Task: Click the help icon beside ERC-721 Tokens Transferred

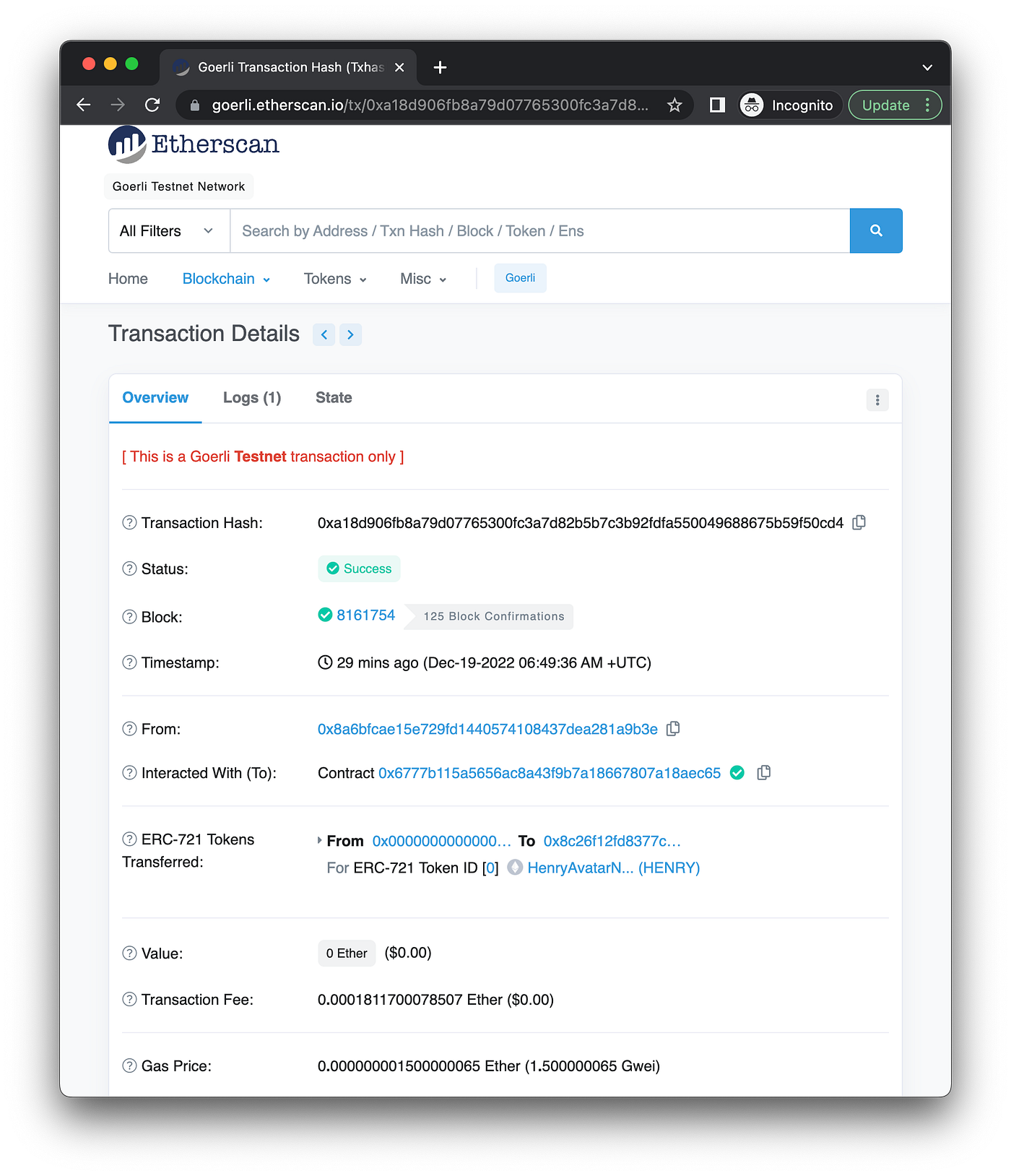Action: coord(129,839)
